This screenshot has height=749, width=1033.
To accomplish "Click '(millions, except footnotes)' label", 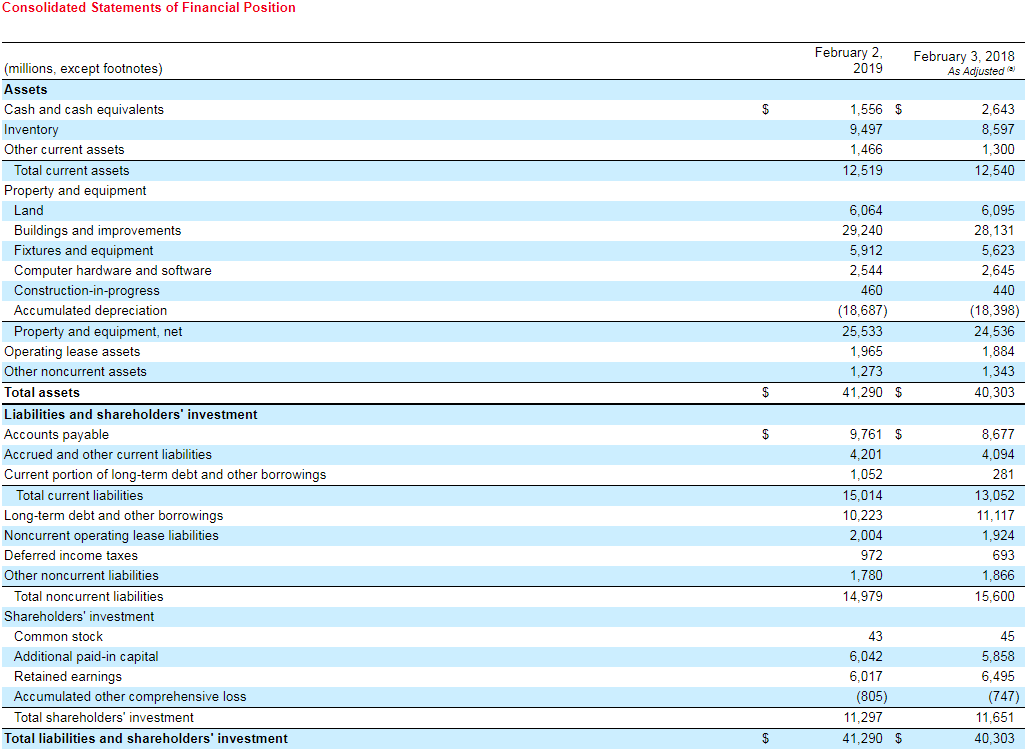I will click(x=83, y=69).
